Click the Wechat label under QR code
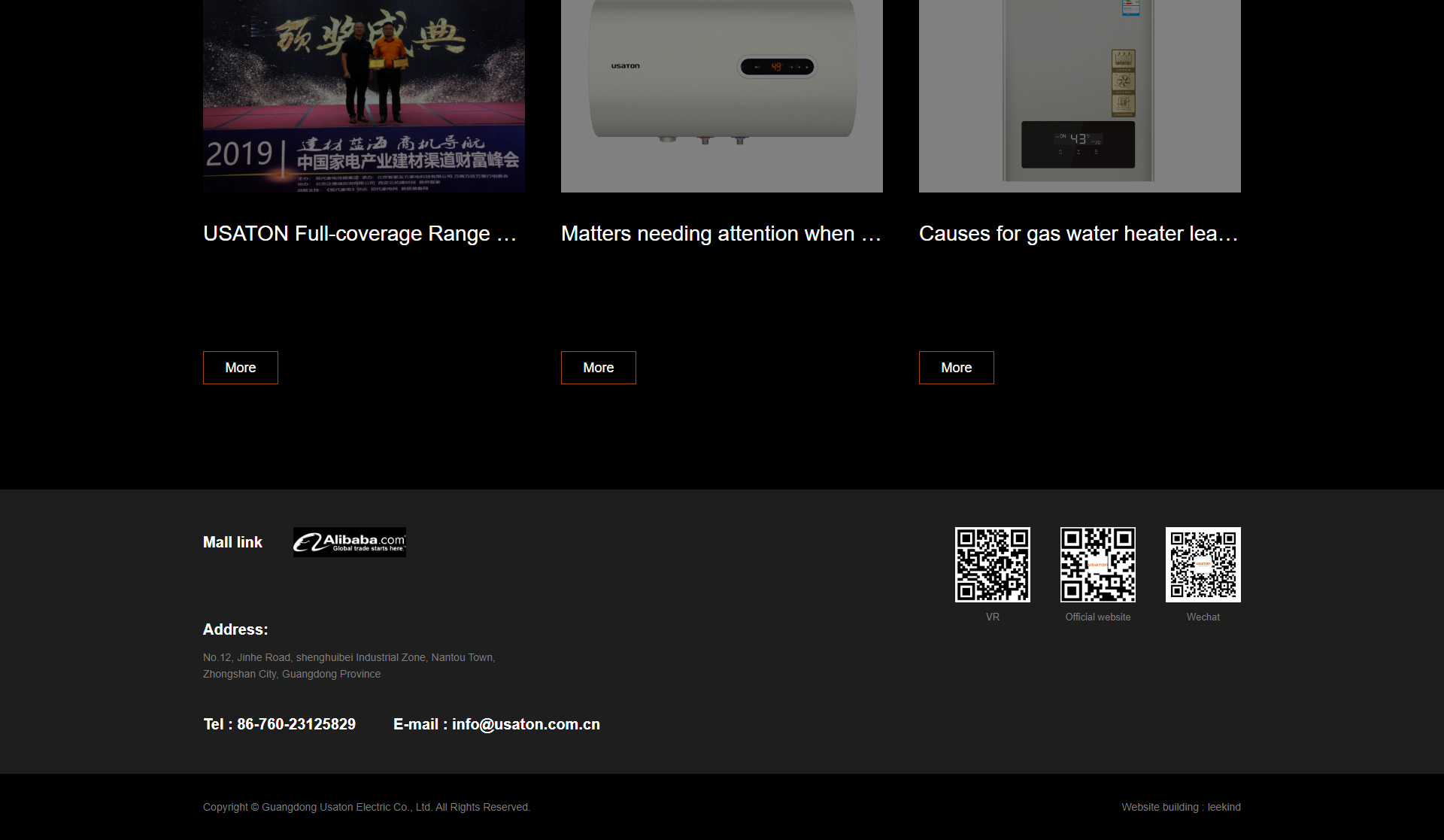Viewport: 1444px width, 840px height. (1203, 617)
